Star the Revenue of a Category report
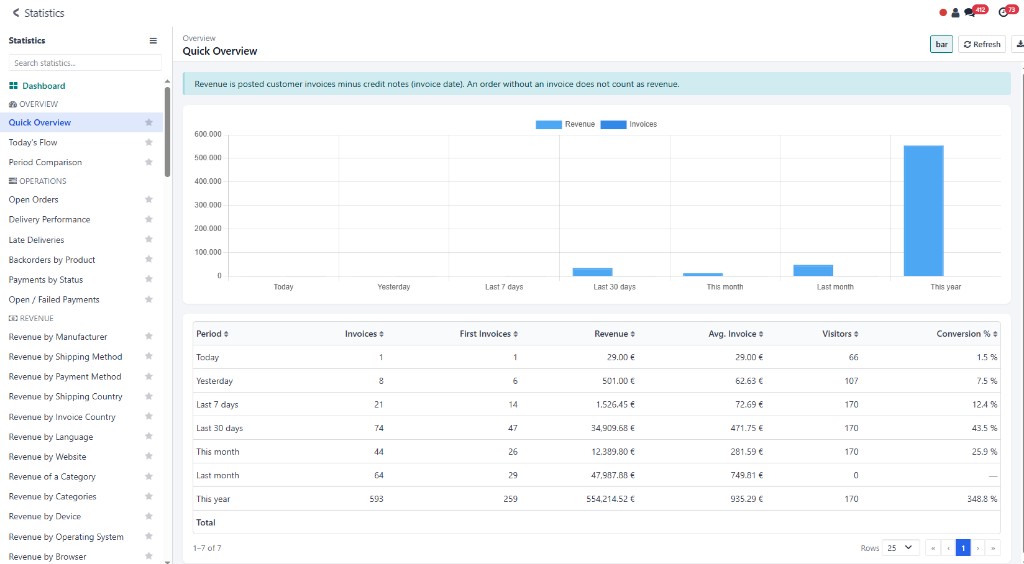This screenshot has height=564, width=1024. (149, 476)
